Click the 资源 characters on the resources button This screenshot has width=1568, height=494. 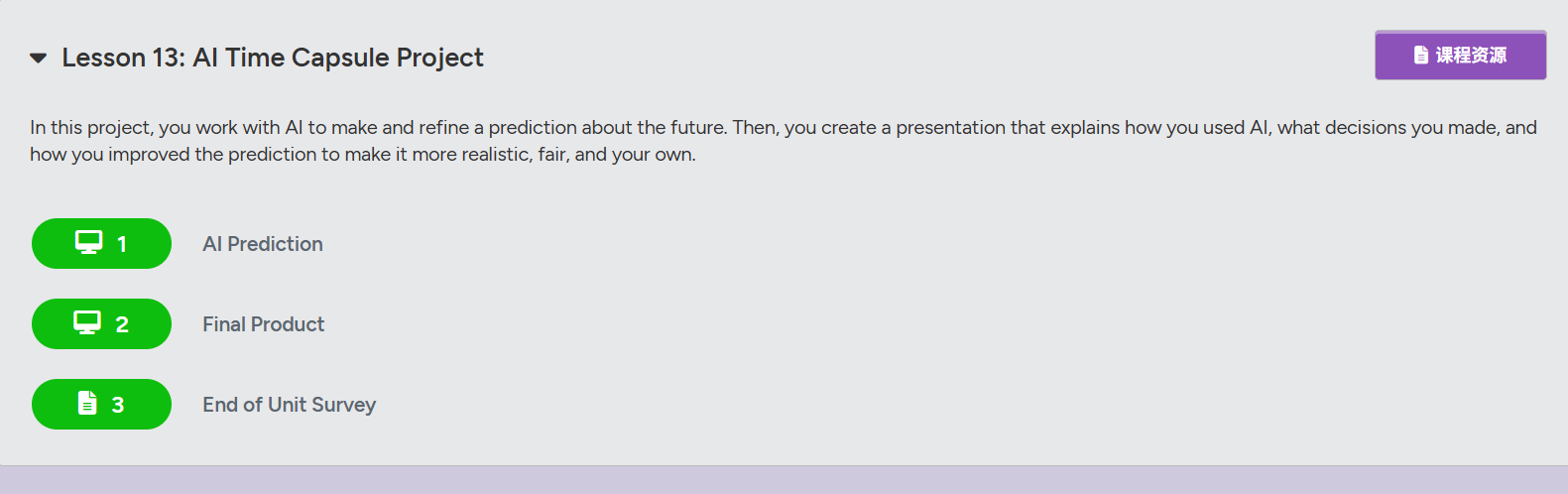point(1489,55)
